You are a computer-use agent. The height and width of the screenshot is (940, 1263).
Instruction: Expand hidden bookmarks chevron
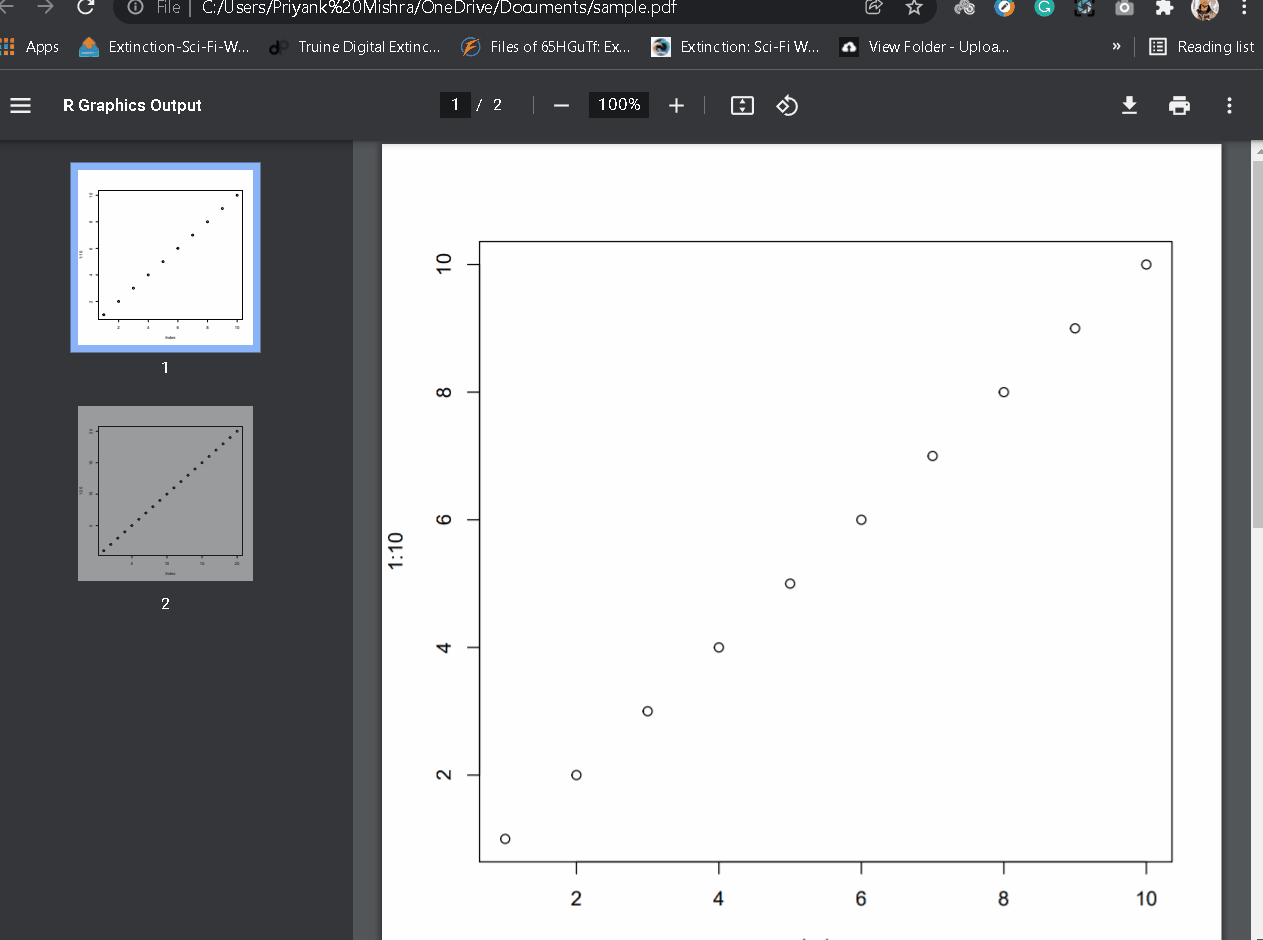pyautogui.click(x=1116, y=47)
